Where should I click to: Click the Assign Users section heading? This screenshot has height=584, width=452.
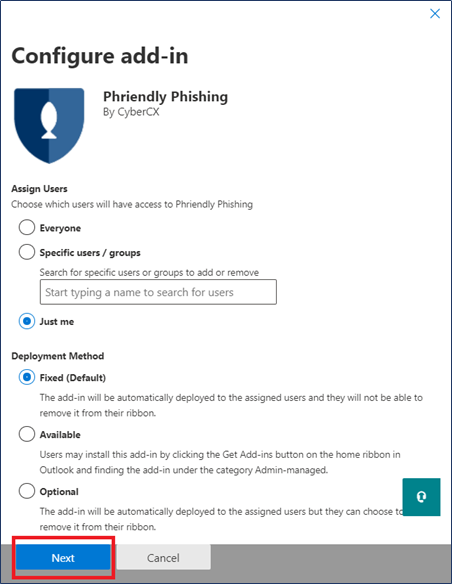click(x=39, y=189)
